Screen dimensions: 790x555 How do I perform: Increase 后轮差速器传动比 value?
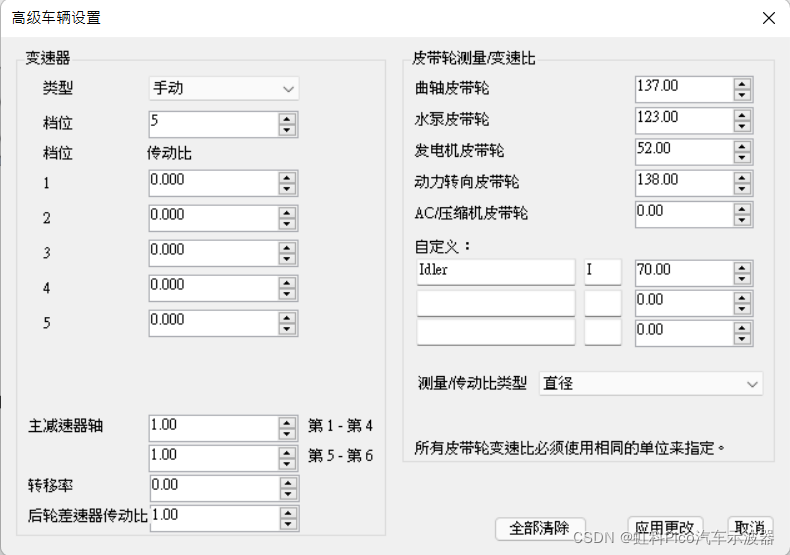coord(288,513)
